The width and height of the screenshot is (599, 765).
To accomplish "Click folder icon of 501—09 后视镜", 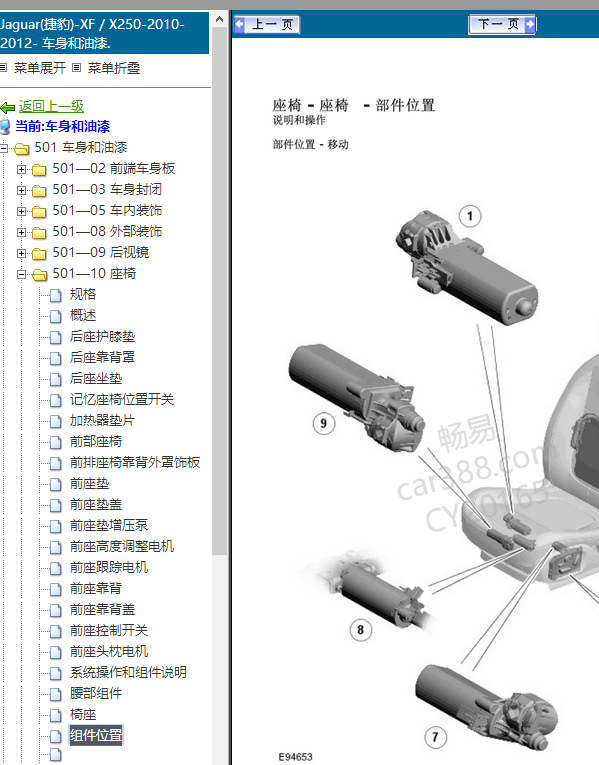I will (39, 254).
